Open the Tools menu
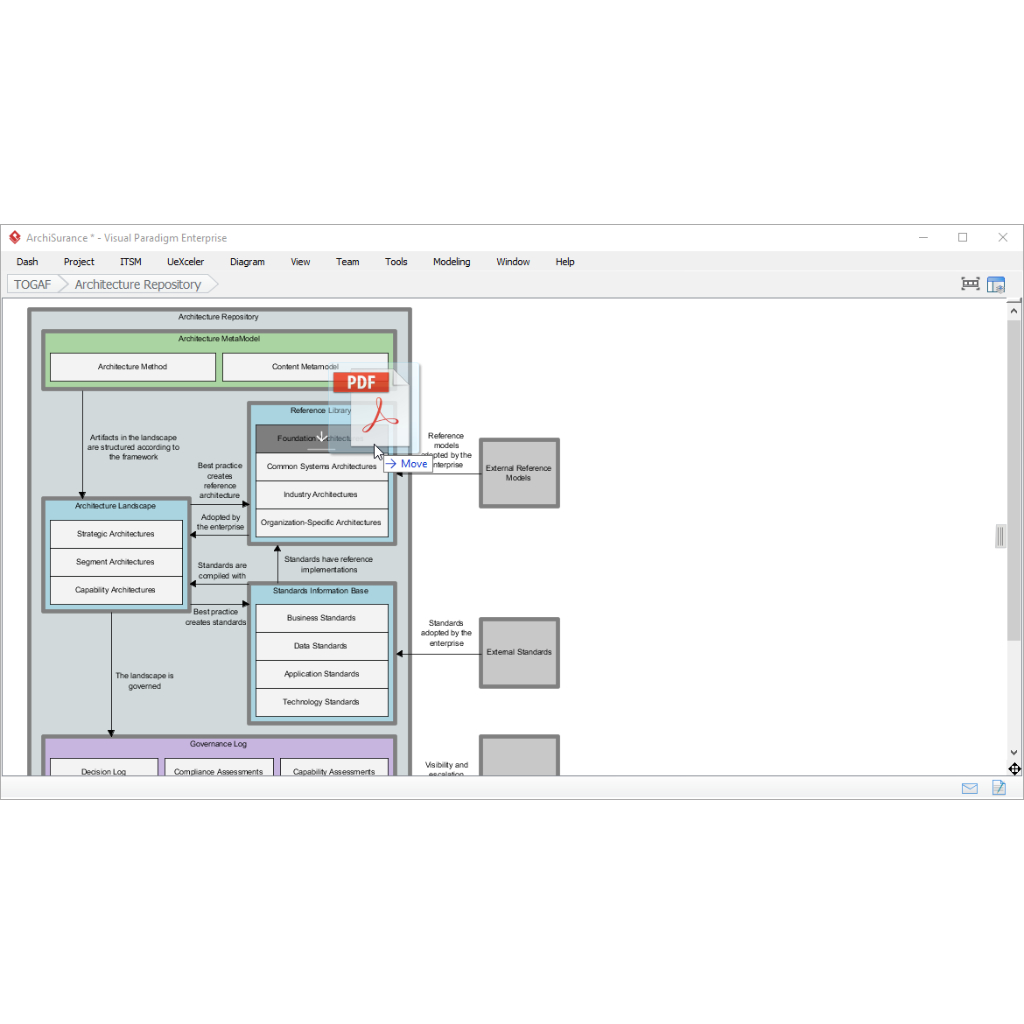Viewport: 1024px width, 1024px height. point(396,262)
